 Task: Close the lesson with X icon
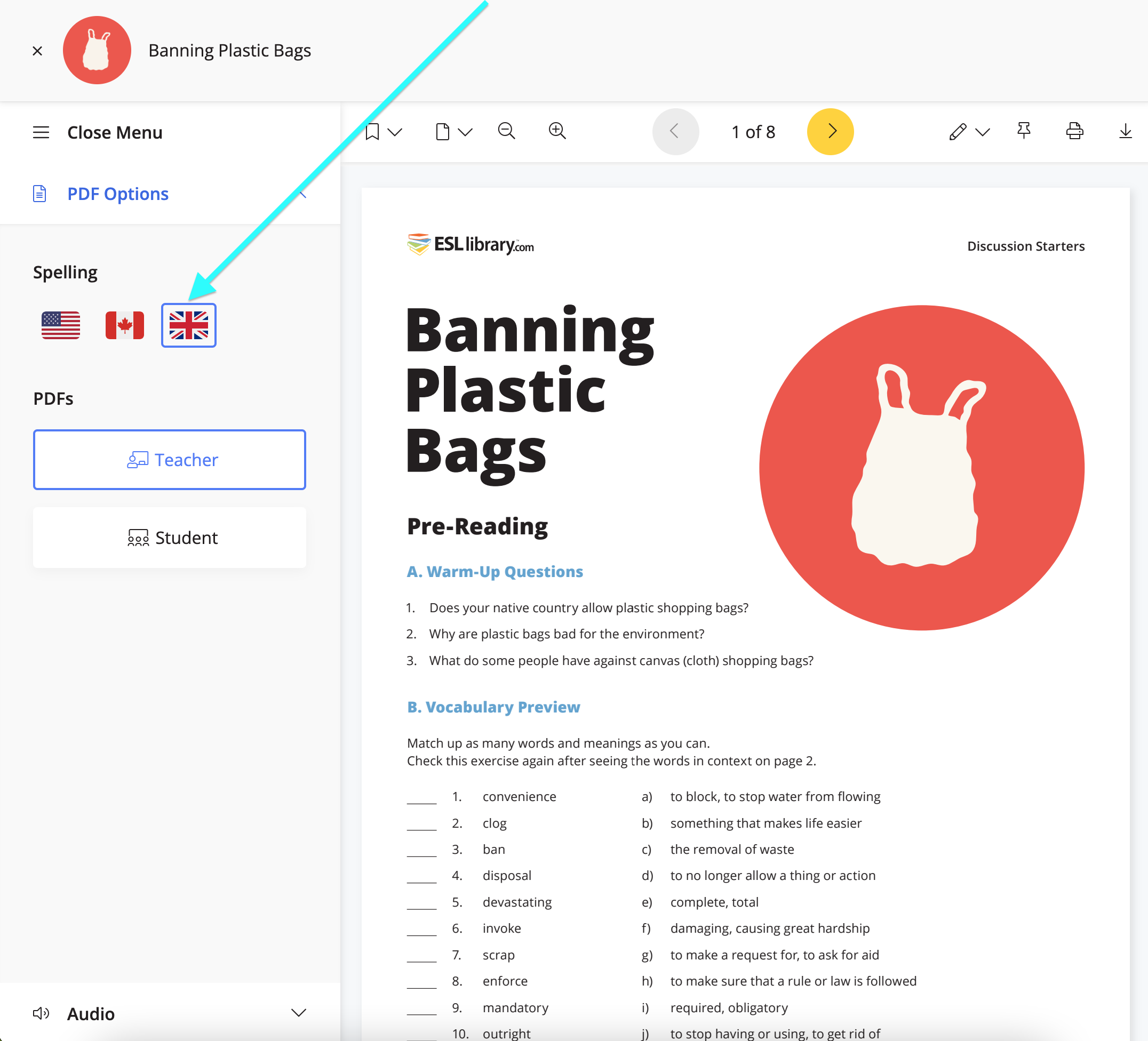(x=37, y=51)
